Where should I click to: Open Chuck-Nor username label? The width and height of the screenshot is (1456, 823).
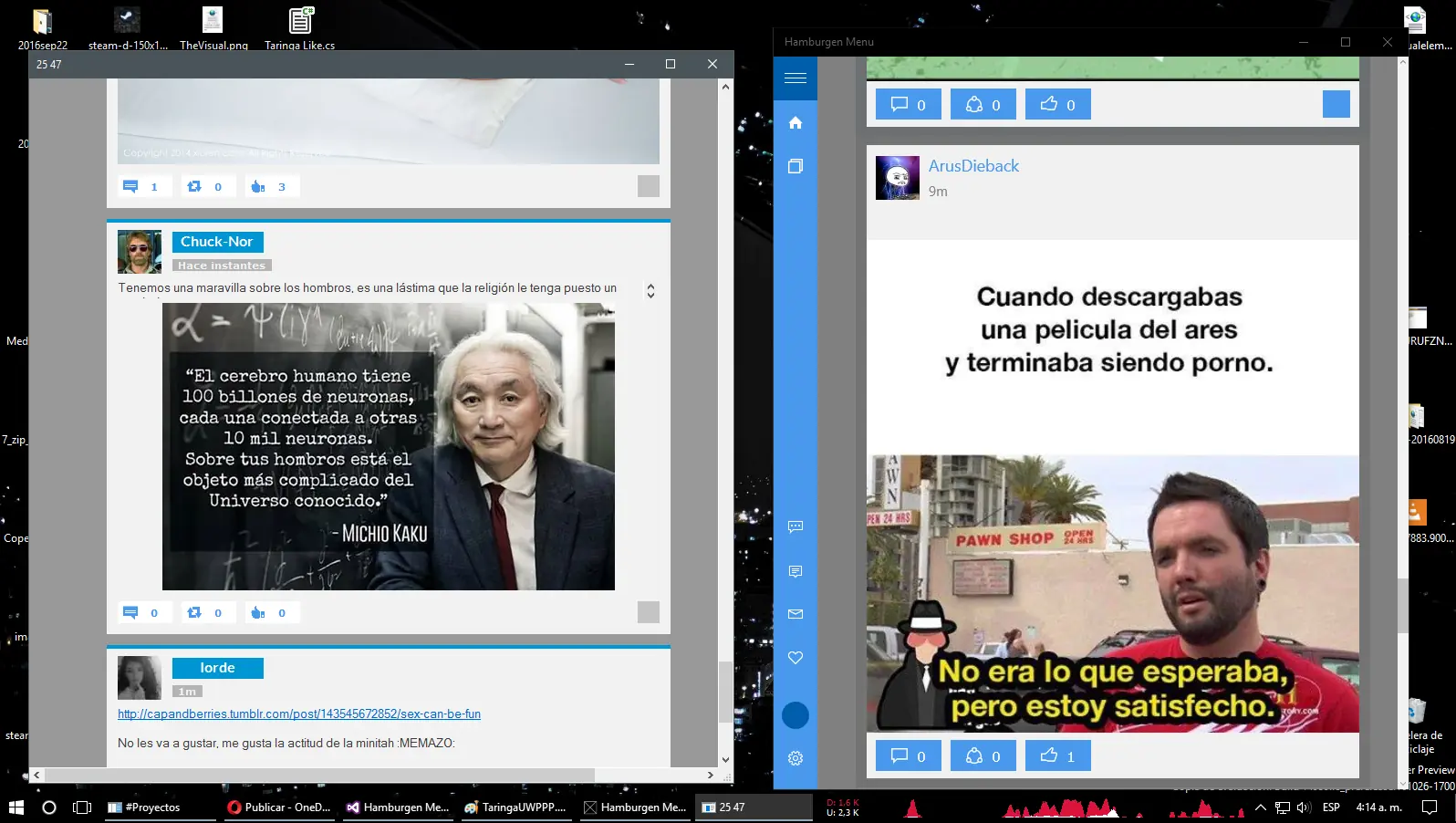[217, 242]
